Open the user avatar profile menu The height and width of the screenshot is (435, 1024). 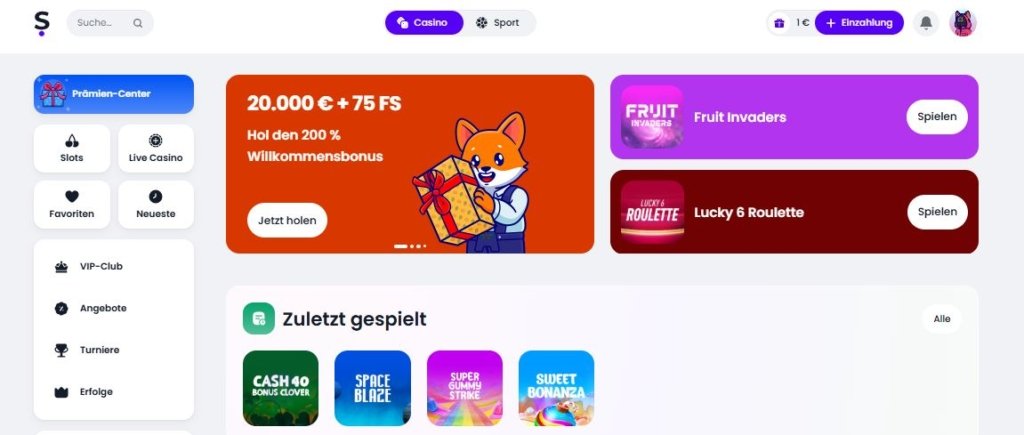[x=962, y=23]
